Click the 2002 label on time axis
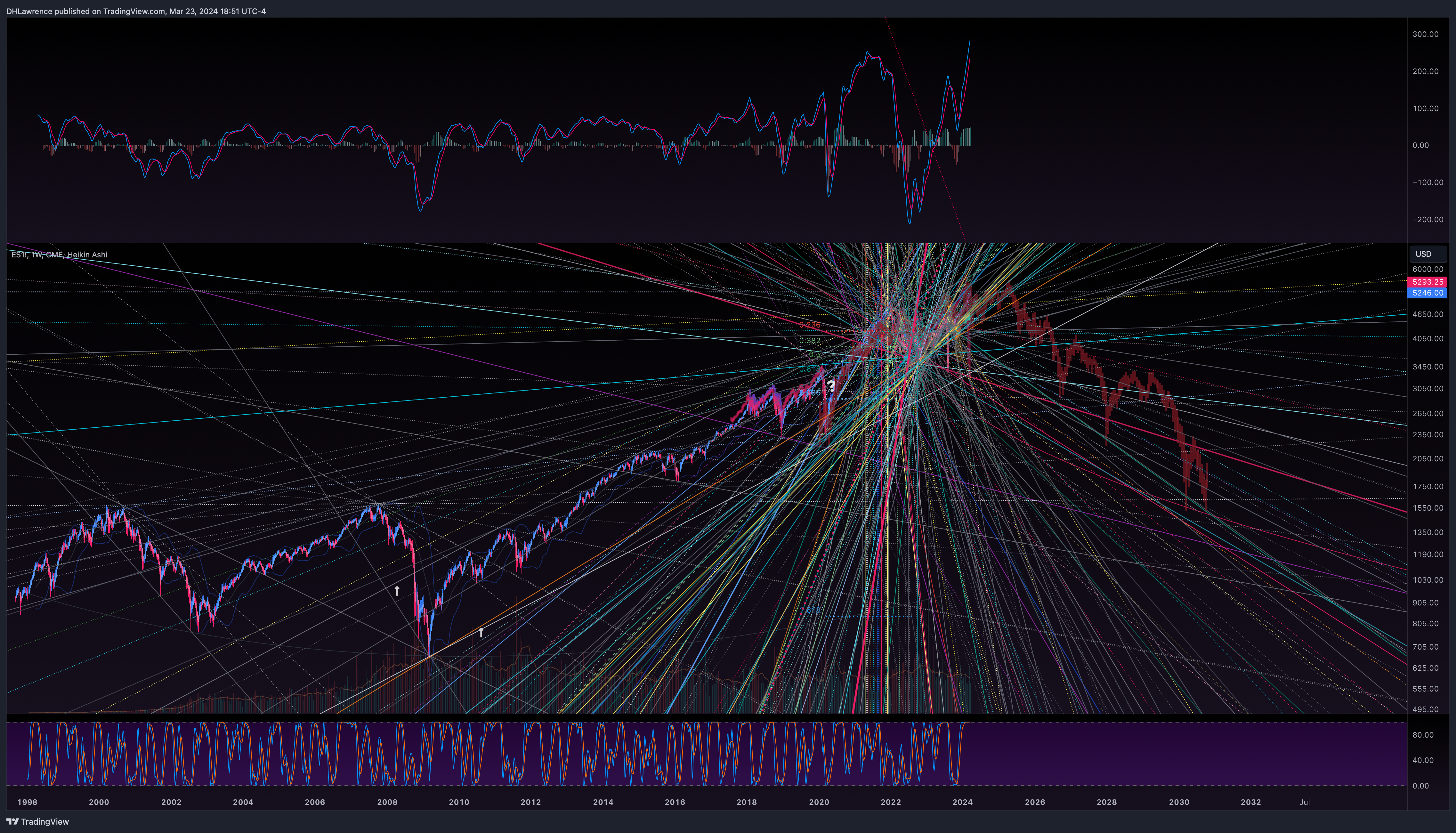 click(171, 802)
